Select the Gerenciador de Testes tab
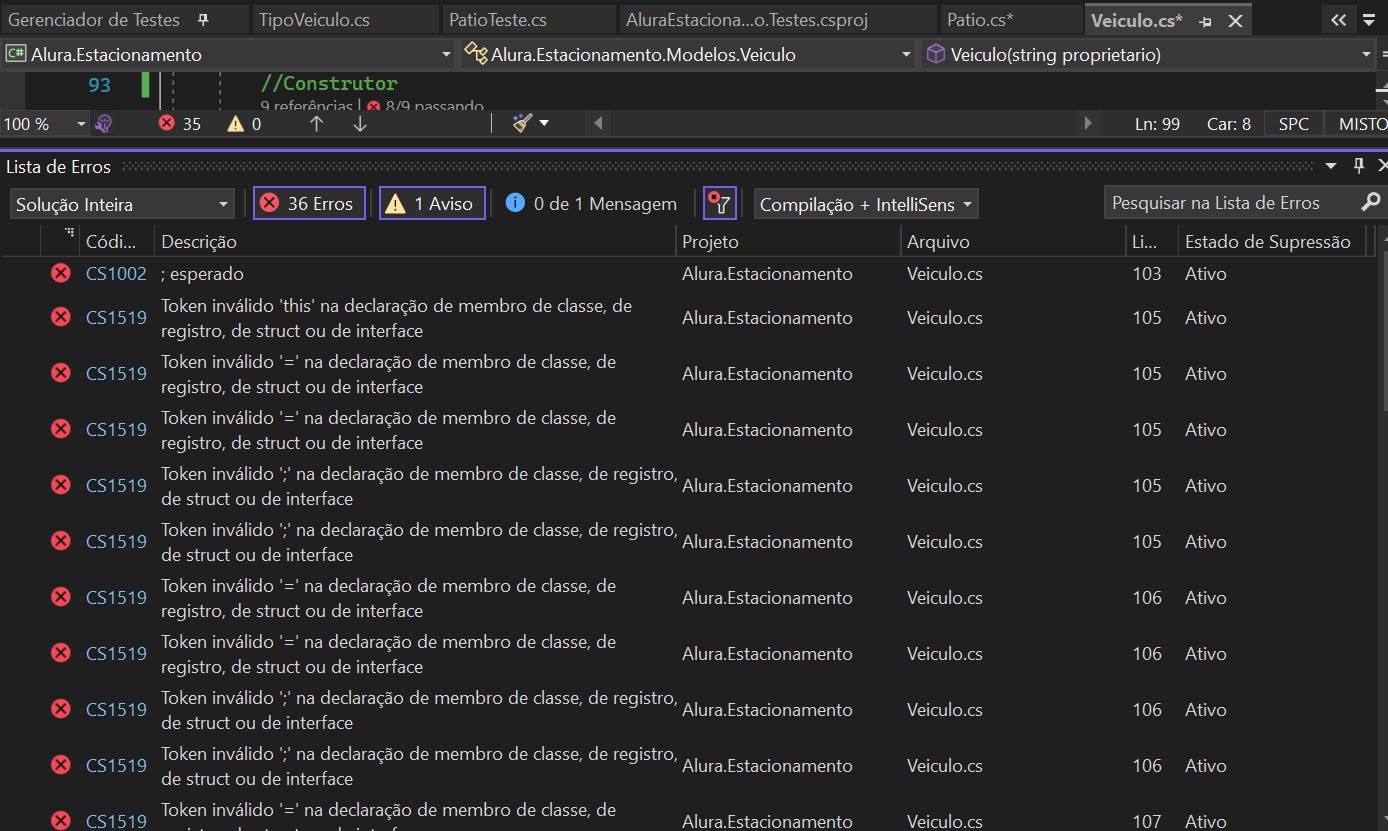This screenshot has width=1388, height=831. (94, 20)
